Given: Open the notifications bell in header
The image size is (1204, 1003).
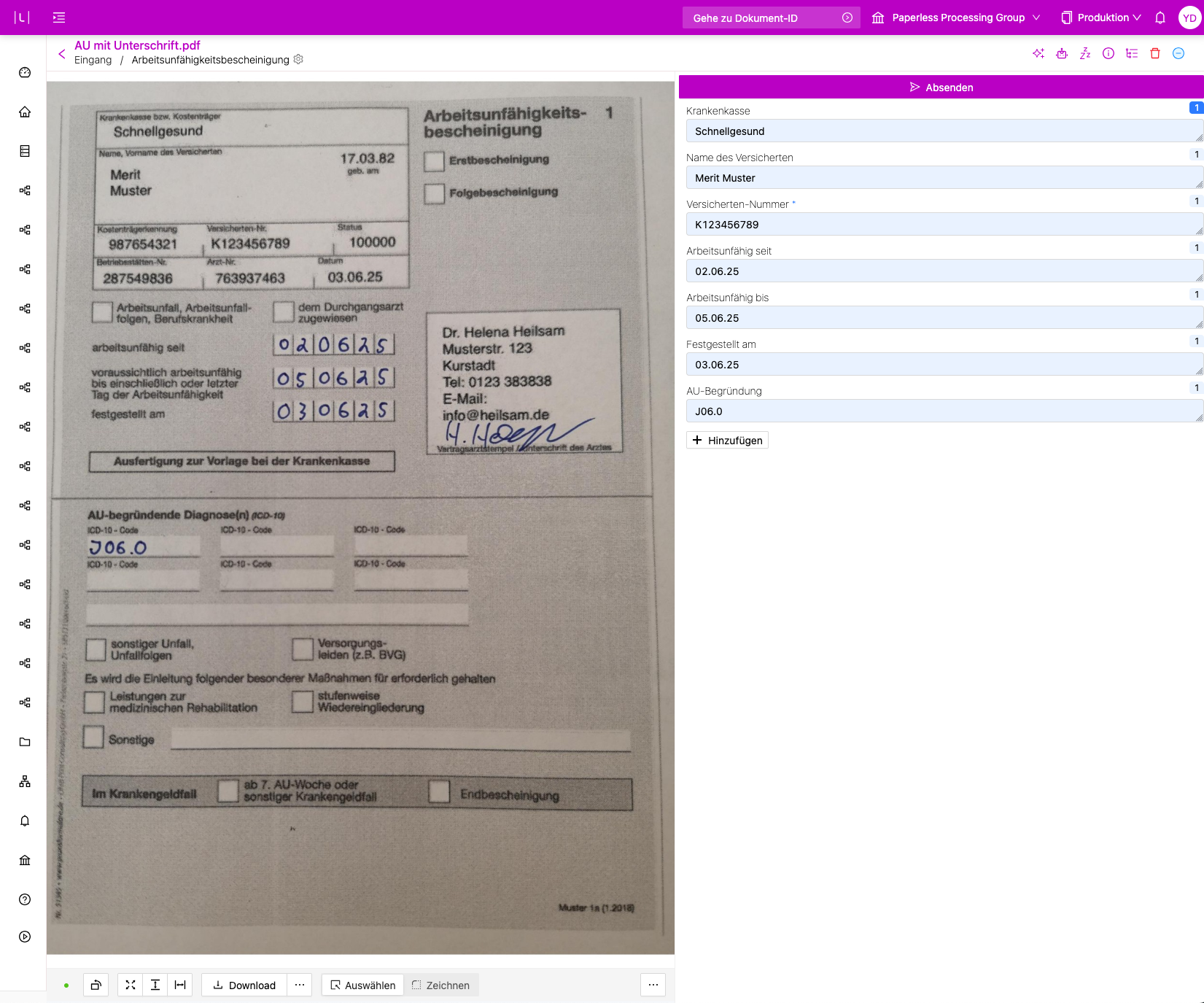Looking at the screenshot, I should click(x=1160, y=18).
